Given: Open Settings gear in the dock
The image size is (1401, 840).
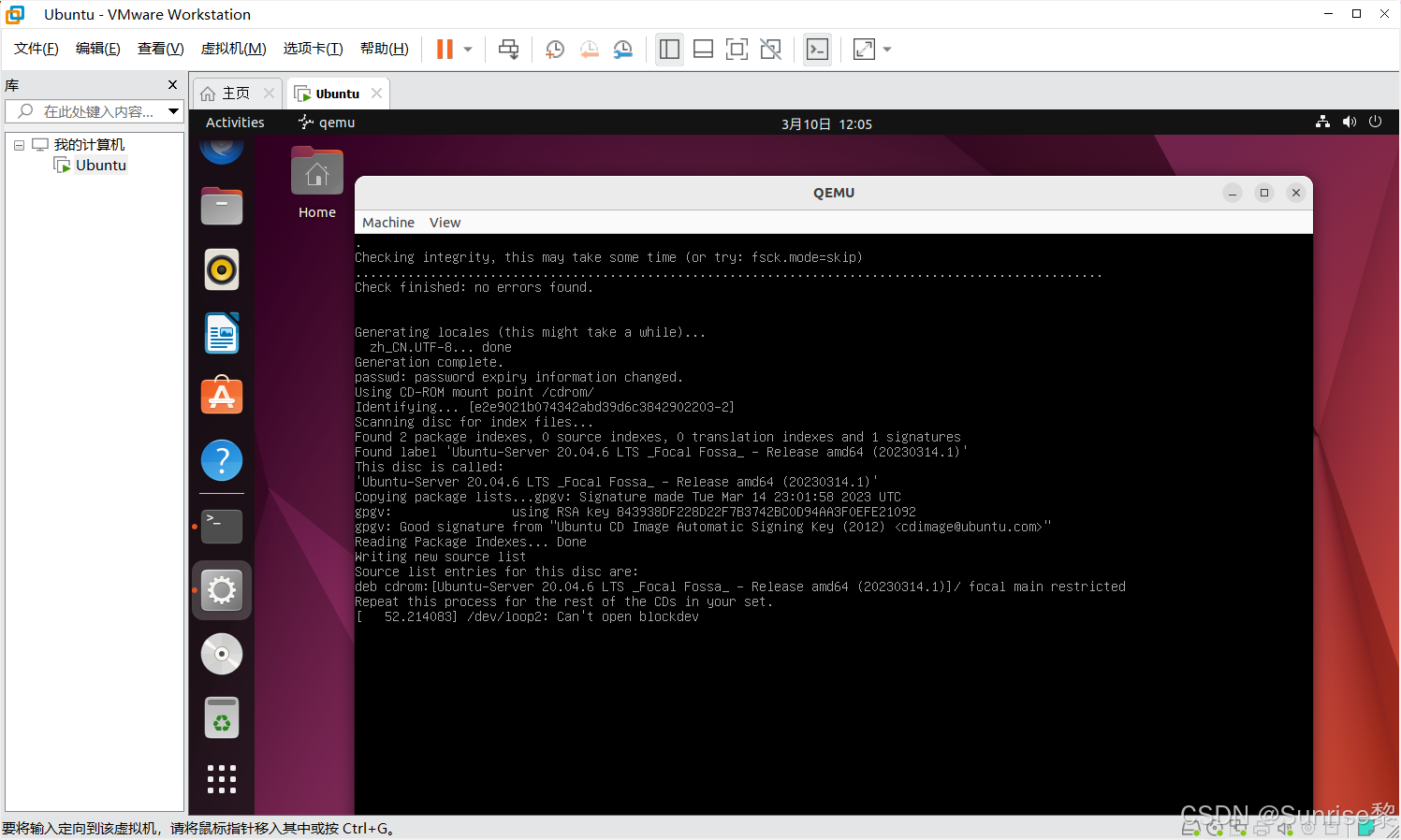Looking at the screenshot, I should point(222,590).
